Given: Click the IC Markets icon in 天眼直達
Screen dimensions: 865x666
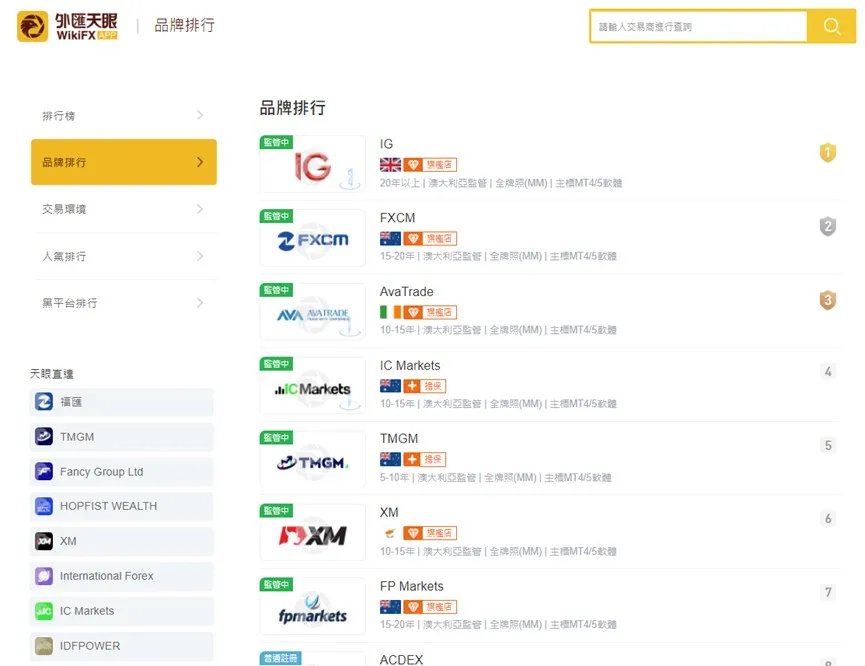Looking at the screenshot, I should [44, 611].
